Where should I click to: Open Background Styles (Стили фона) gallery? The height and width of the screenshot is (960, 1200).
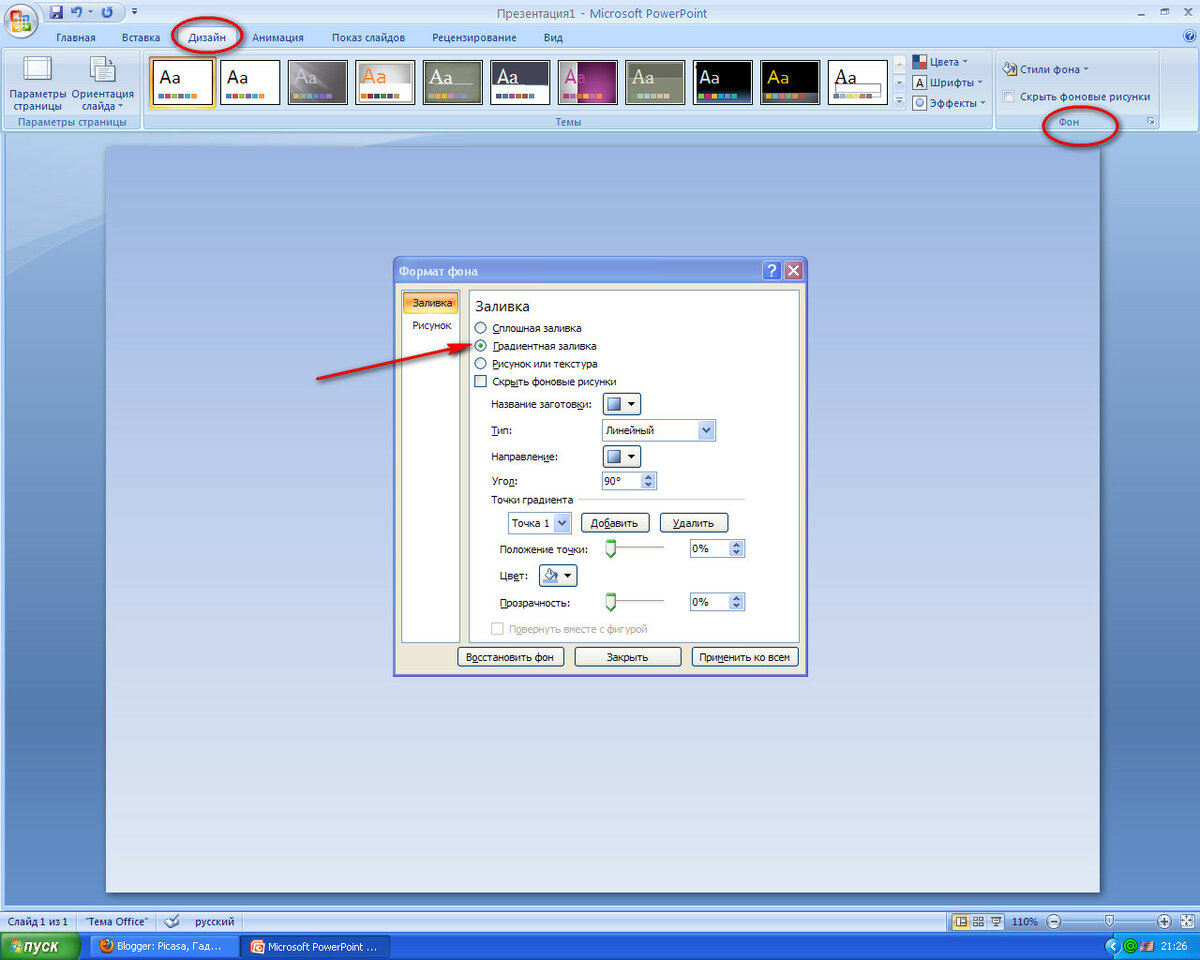tap(1046, 69)
